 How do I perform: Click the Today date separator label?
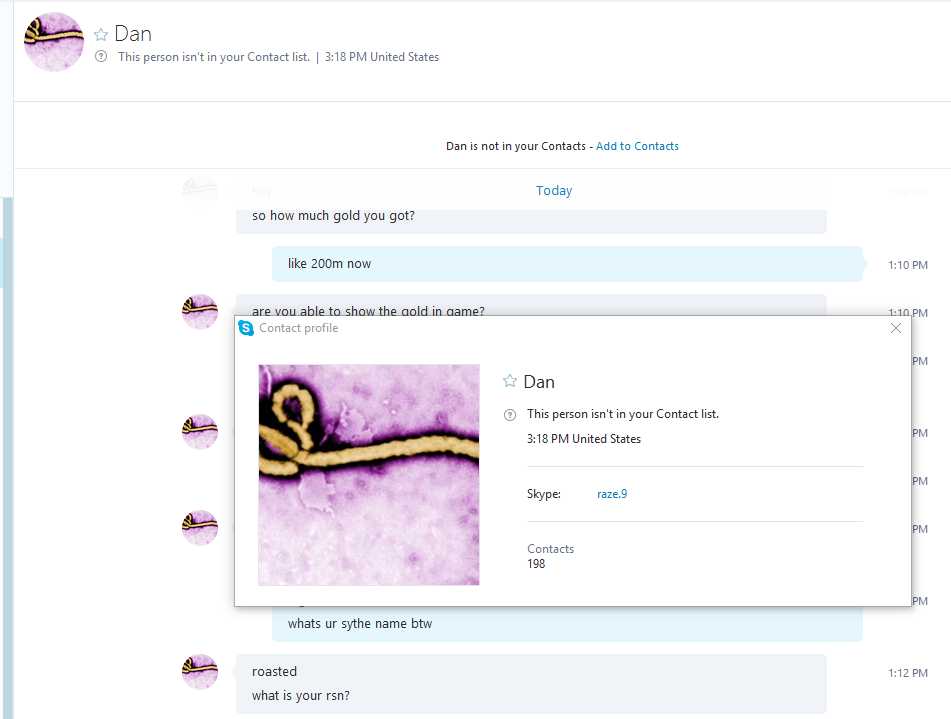point(554,191)
